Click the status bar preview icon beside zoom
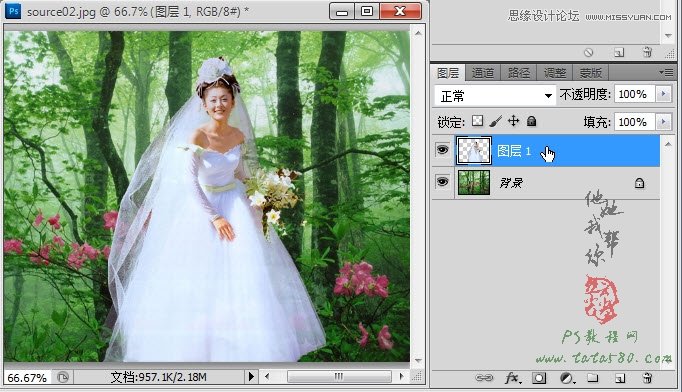This screenshot has width=682, height=392. tap(63, 377)
